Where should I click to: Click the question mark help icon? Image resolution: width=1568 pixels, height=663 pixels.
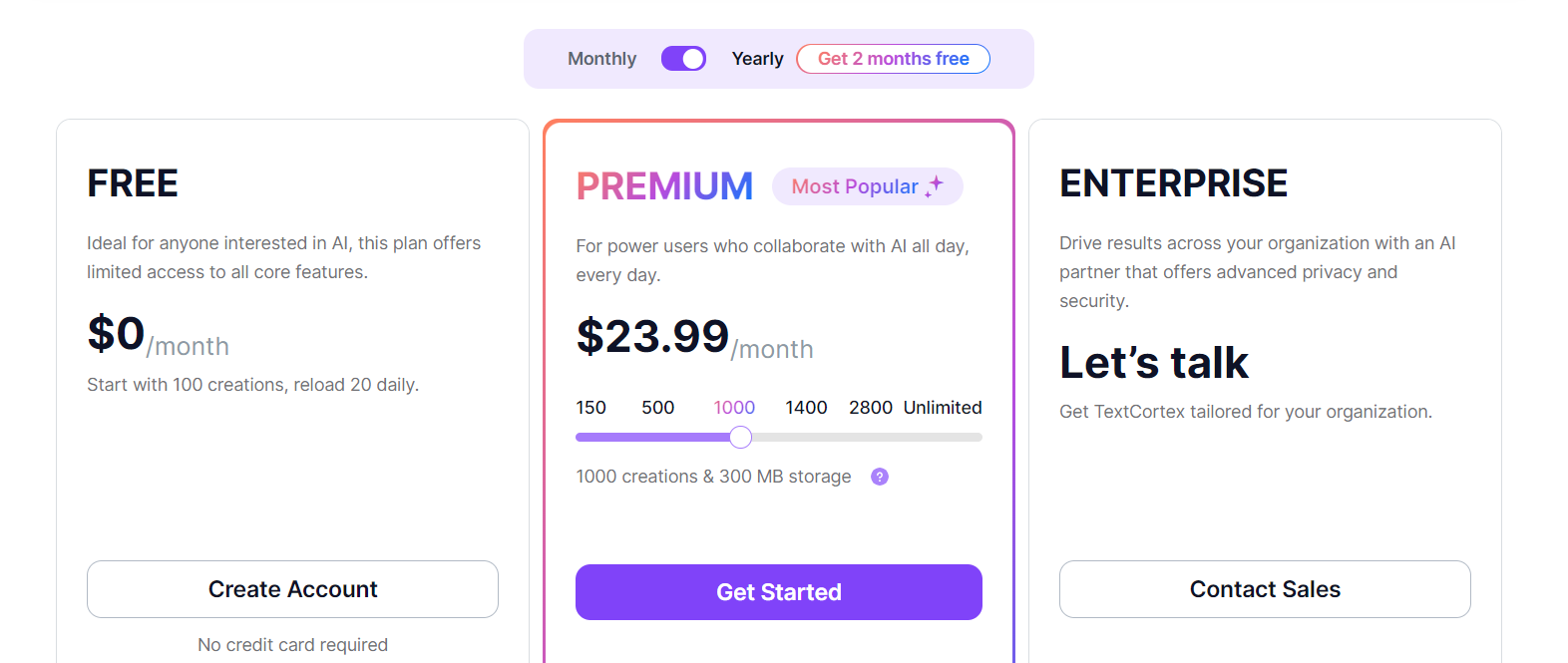point(879,477)
